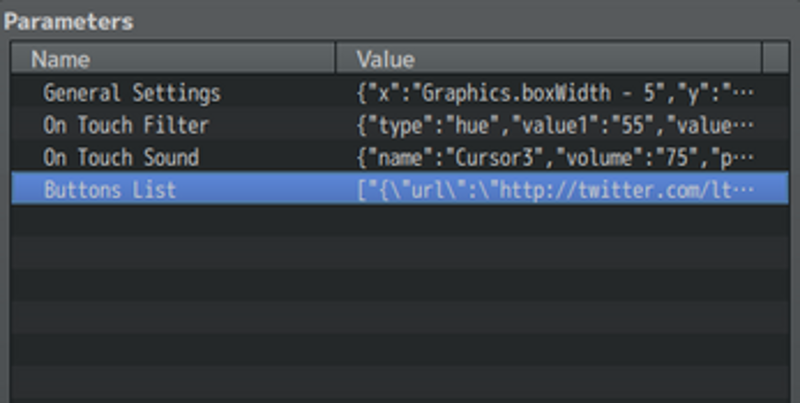Click the Name column header
Image resolution: width=800 pixels, height=403 pixels.
173,59
